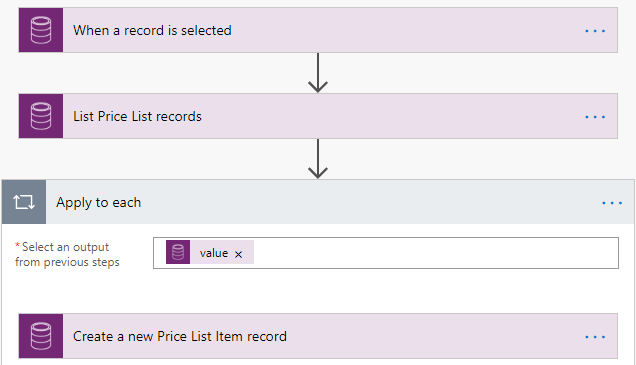Click the database icon on 'Create a new Price List Item record'
636x365 pixels.
coord(41,336)
